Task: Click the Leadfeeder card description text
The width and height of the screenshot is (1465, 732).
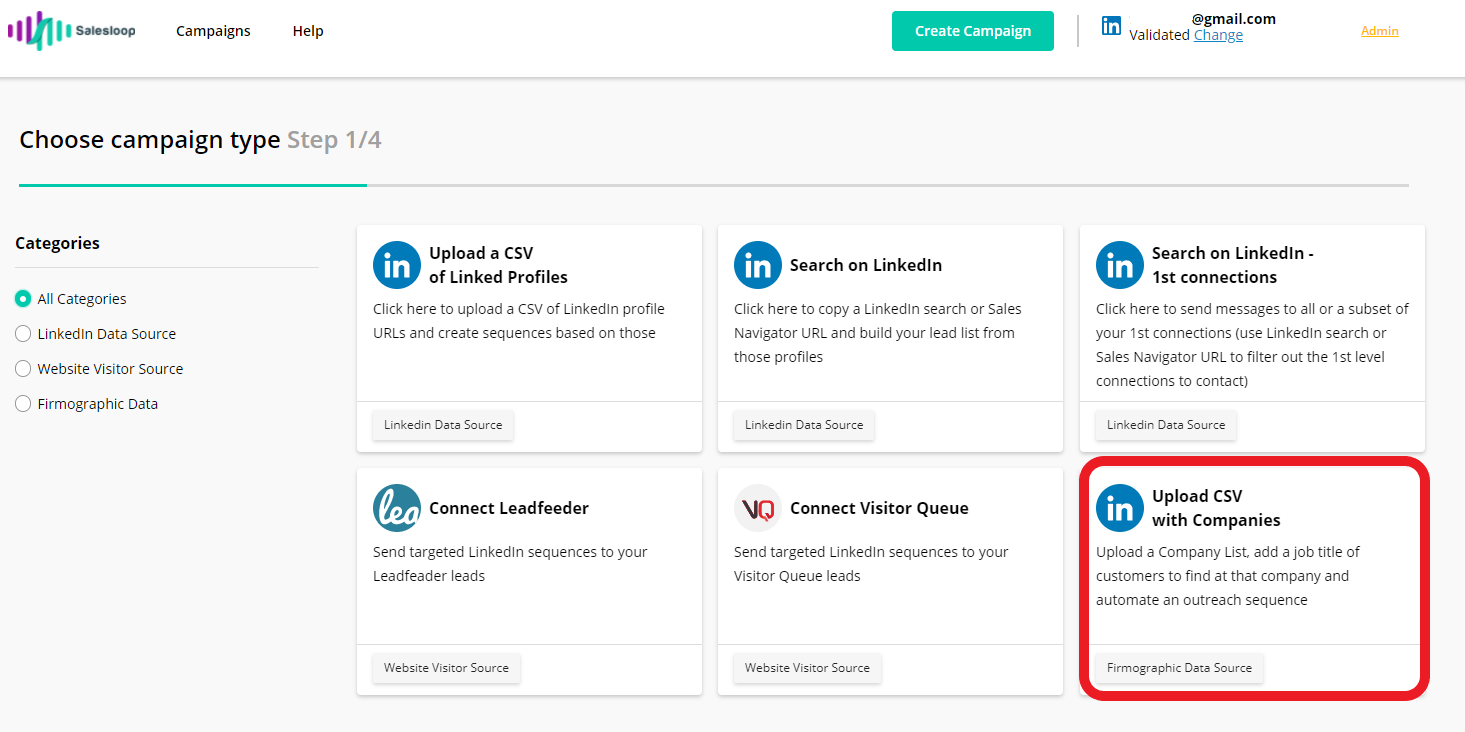Action: pyautogui.click(x=510, y=564)
